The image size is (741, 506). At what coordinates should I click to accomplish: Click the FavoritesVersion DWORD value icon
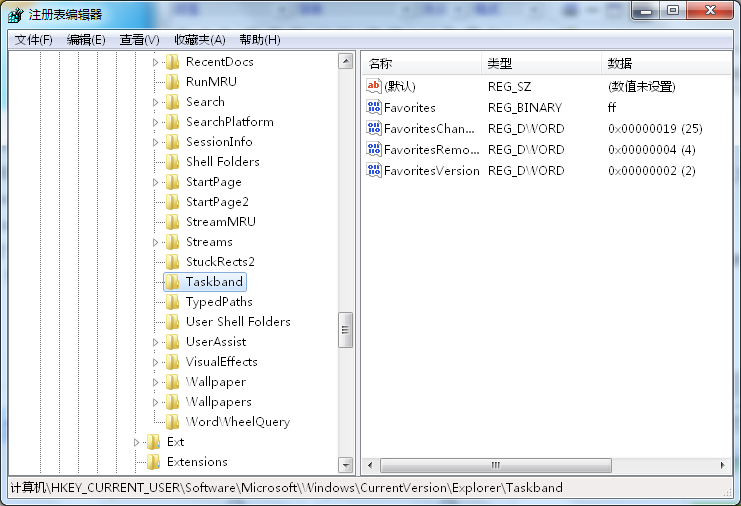373,170
